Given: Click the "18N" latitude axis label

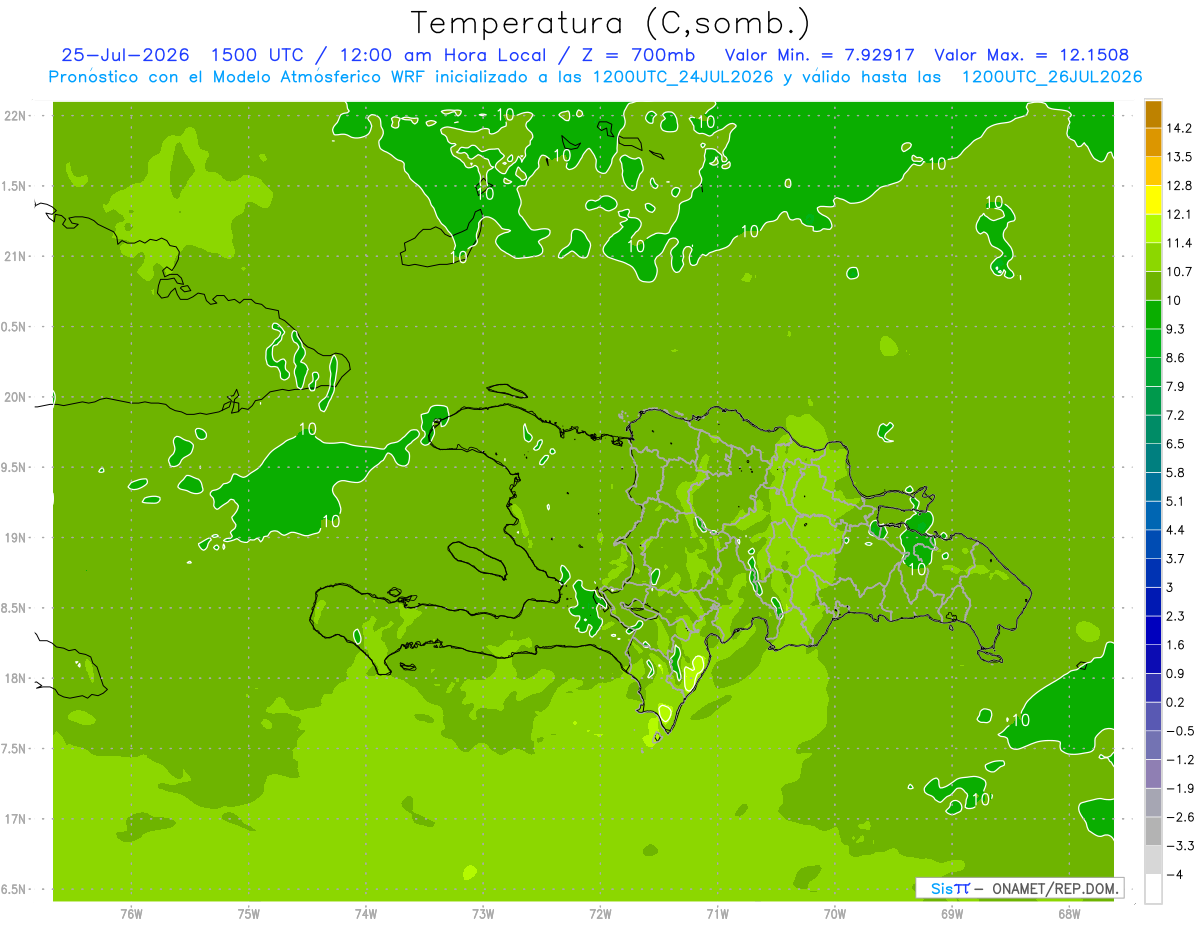Looking at the screenshot, I should click(x=17, y=678).
